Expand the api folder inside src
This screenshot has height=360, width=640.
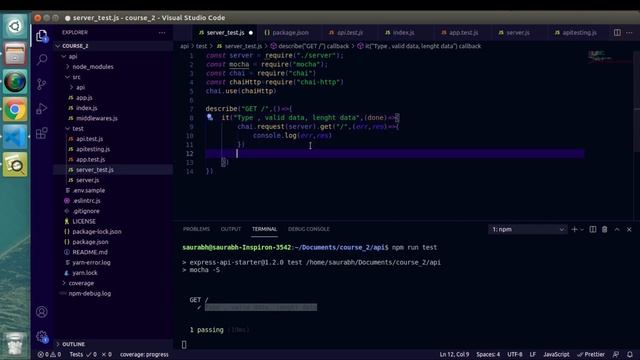80,87
